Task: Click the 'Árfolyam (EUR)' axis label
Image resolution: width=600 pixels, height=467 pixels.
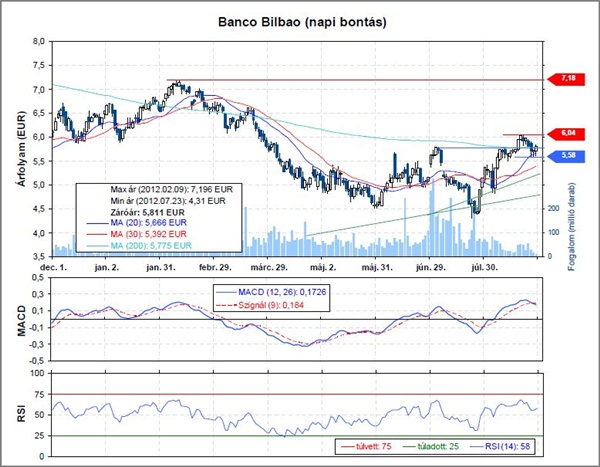Action: pos(22,149)
